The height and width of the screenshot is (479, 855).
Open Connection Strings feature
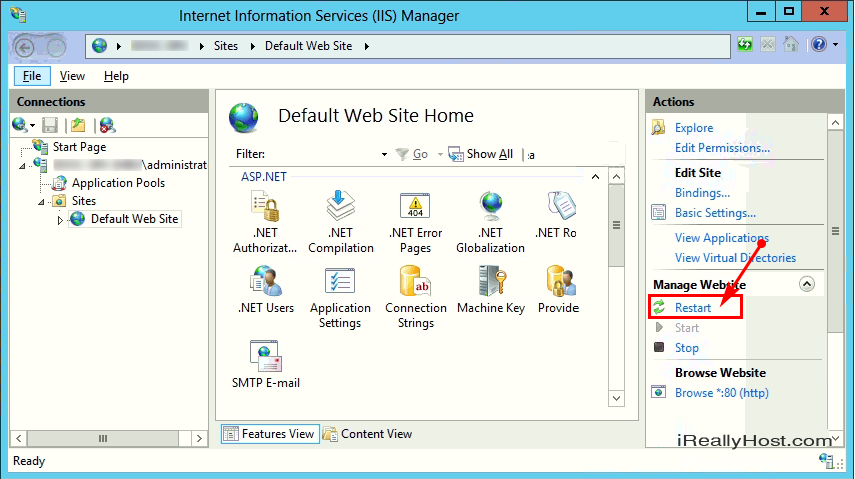click(416, 298)
